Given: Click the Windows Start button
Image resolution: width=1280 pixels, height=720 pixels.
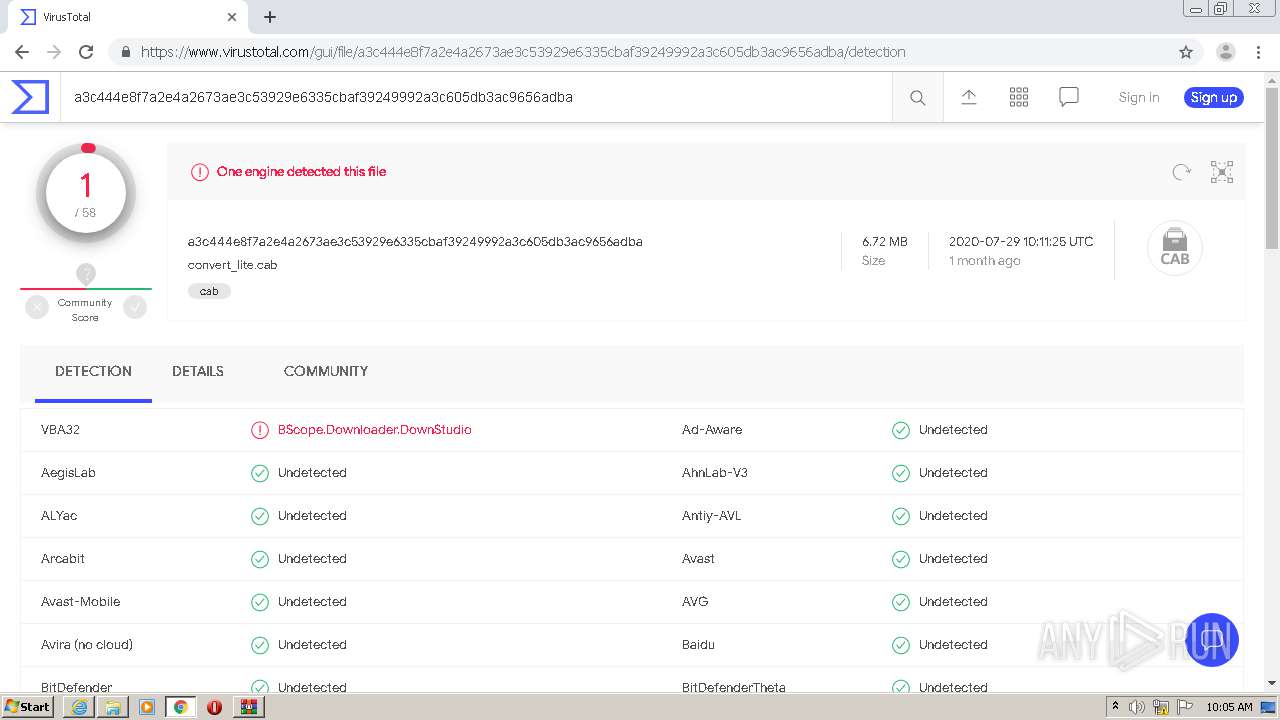Looking at the screenshot, I should tap(28, 707).
